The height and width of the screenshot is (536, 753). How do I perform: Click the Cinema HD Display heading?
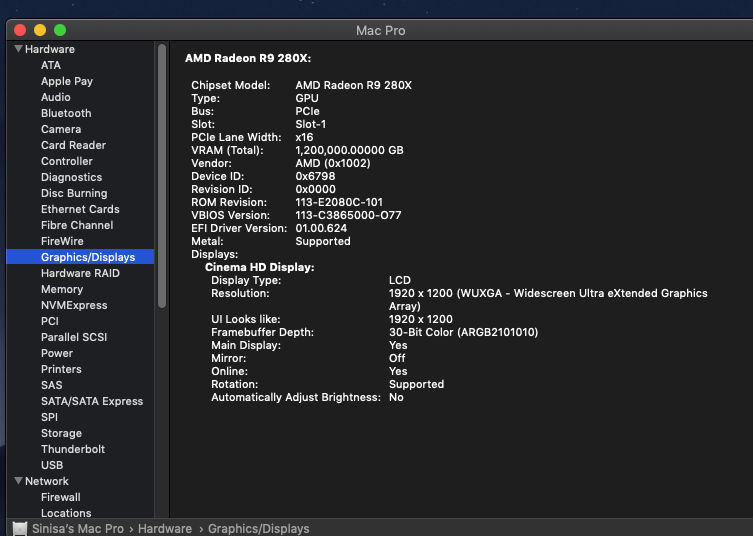tap(259, 267)
